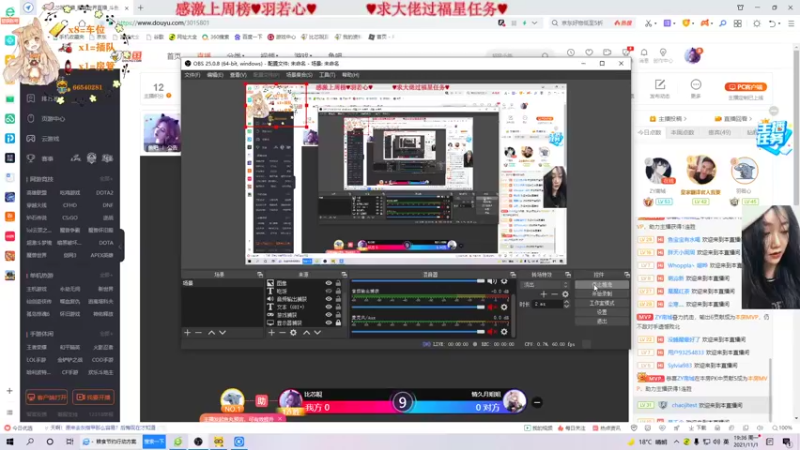Open gear for 麦克风/Aux mixer channel
This screenshot has width=800, height=450.
tap(504, 332)
